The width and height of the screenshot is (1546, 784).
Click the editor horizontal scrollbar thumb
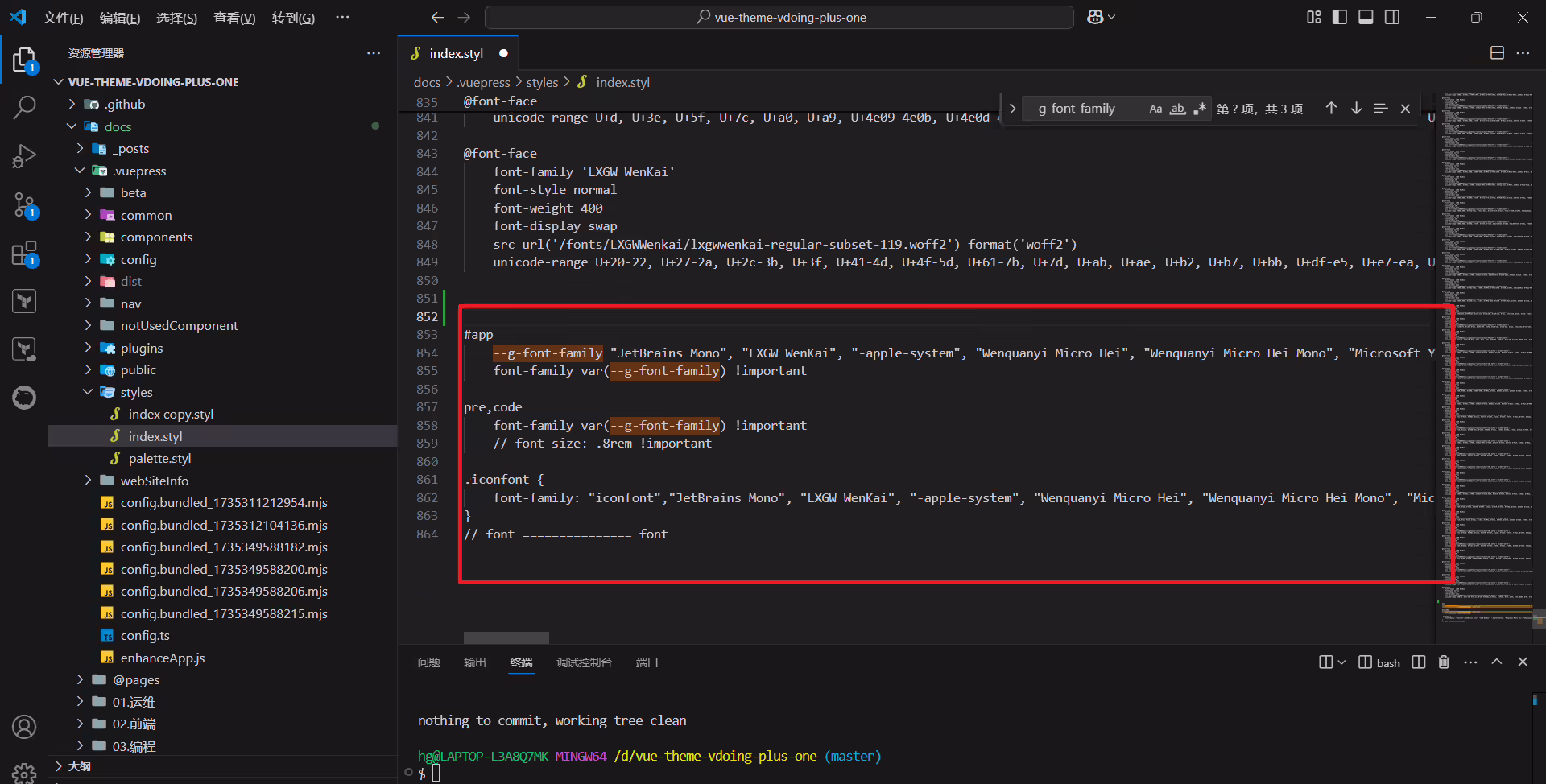click(506, 638)
